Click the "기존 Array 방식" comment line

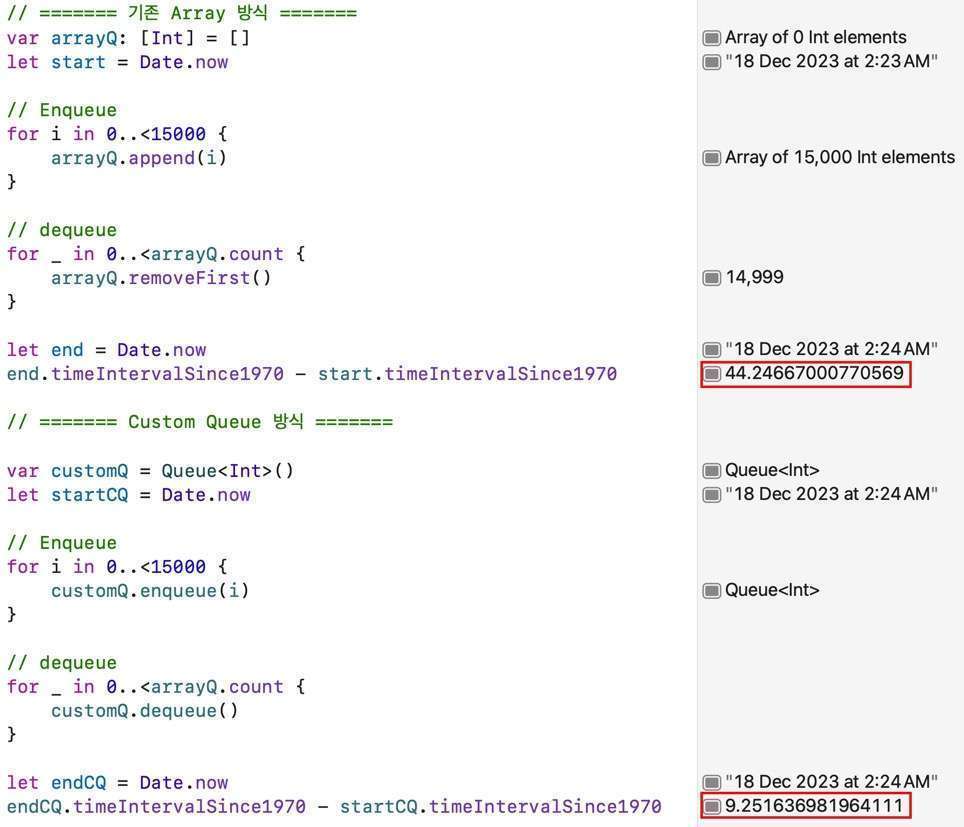pos(181,14)
